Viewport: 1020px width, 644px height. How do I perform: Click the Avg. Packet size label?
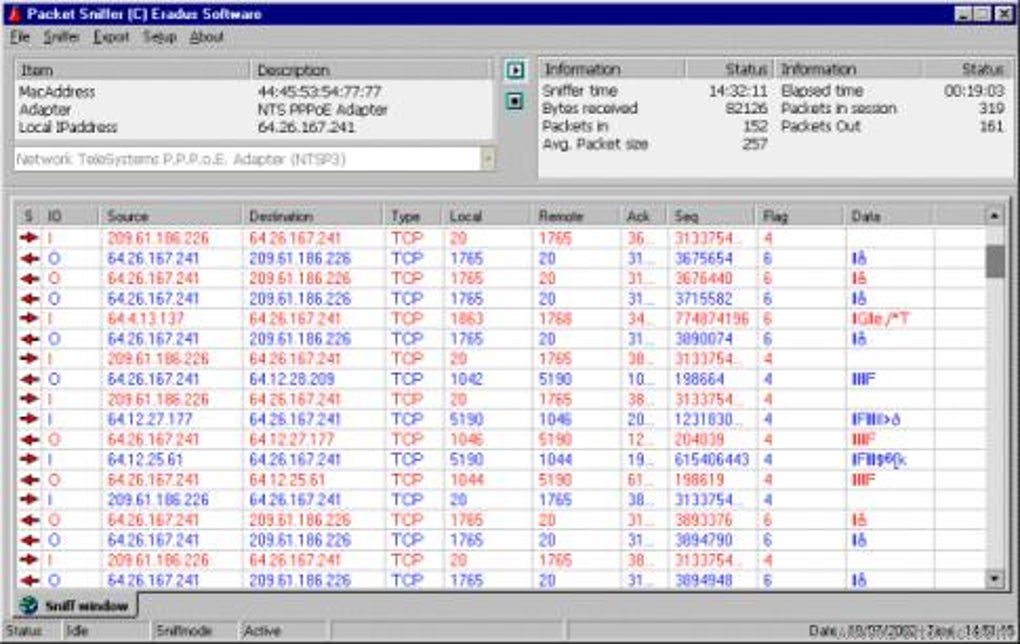pos(595,144)
